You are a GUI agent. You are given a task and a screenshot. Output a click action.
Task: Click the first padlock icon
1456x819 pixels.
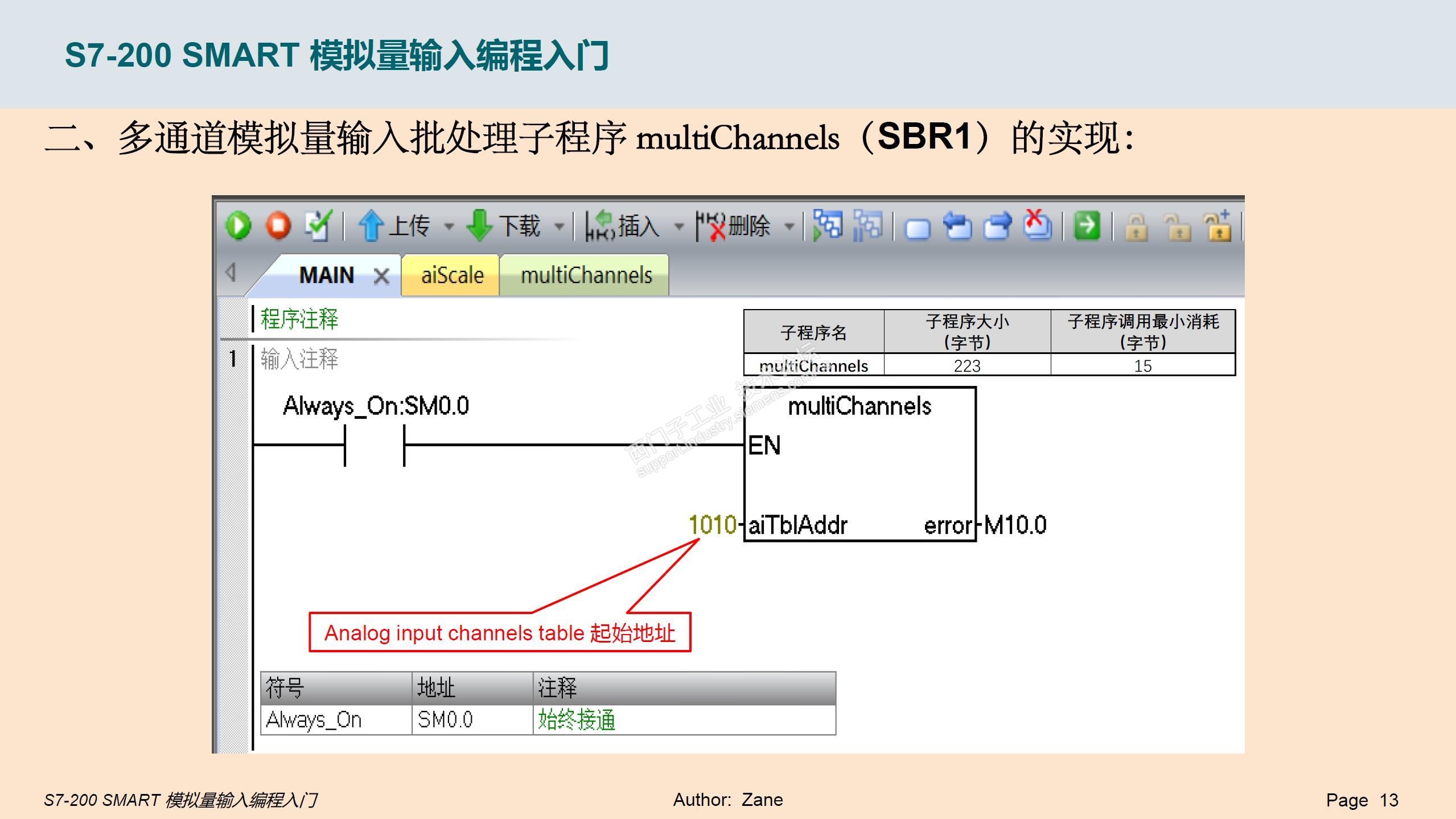tap(1136, 228)
